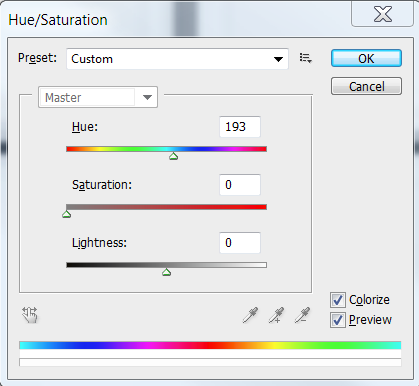Select the on-image targeted adjustment hand tool

tap(30, 315)
